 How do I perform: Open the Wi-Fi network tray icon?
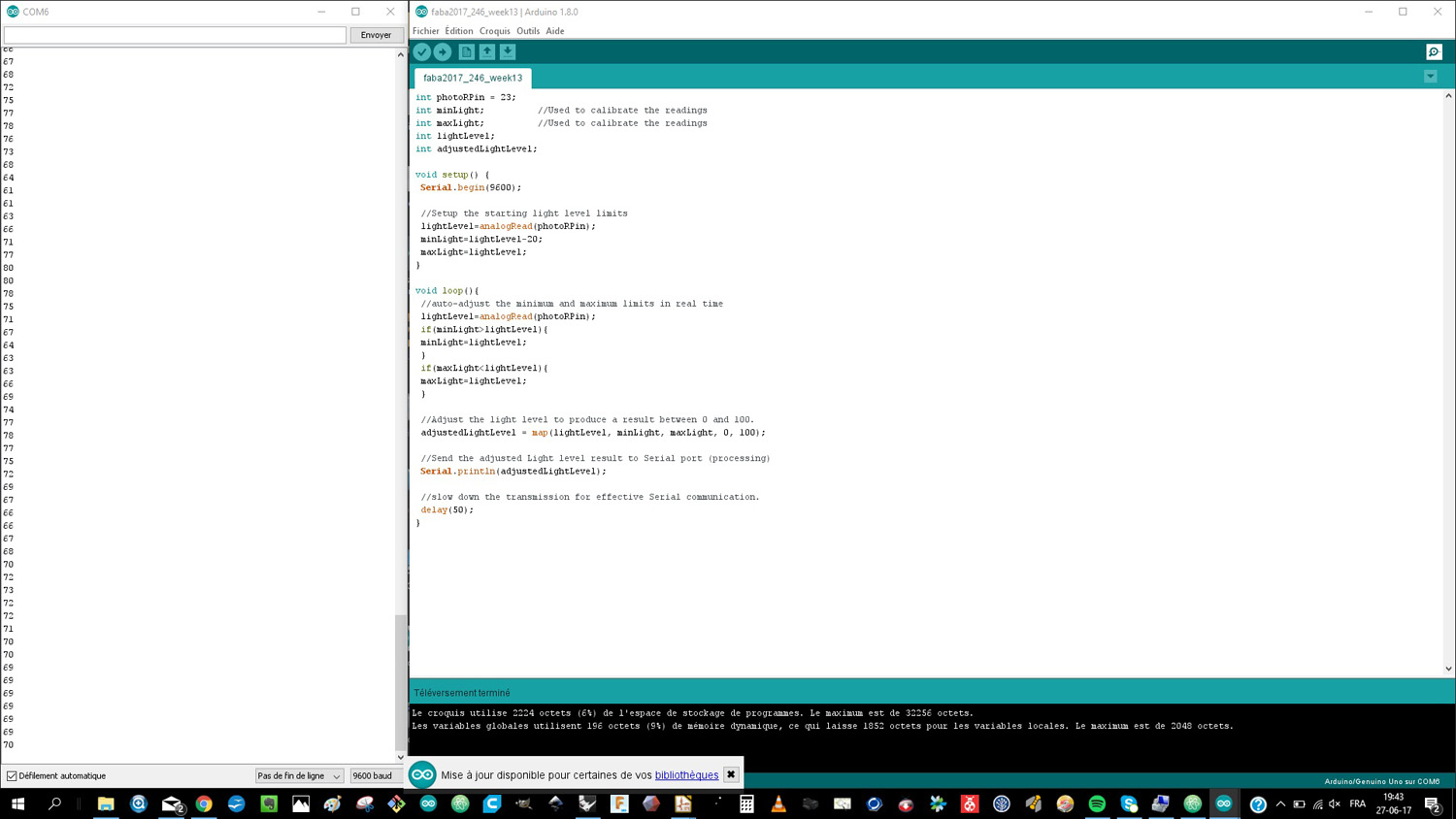[x=1317, y=803]
